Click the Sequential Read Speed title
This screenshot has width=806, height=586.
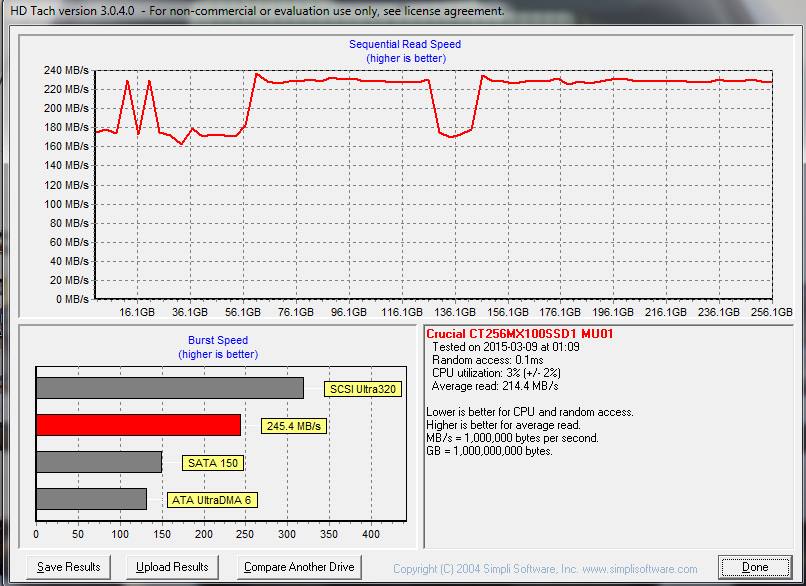point(405,44)
